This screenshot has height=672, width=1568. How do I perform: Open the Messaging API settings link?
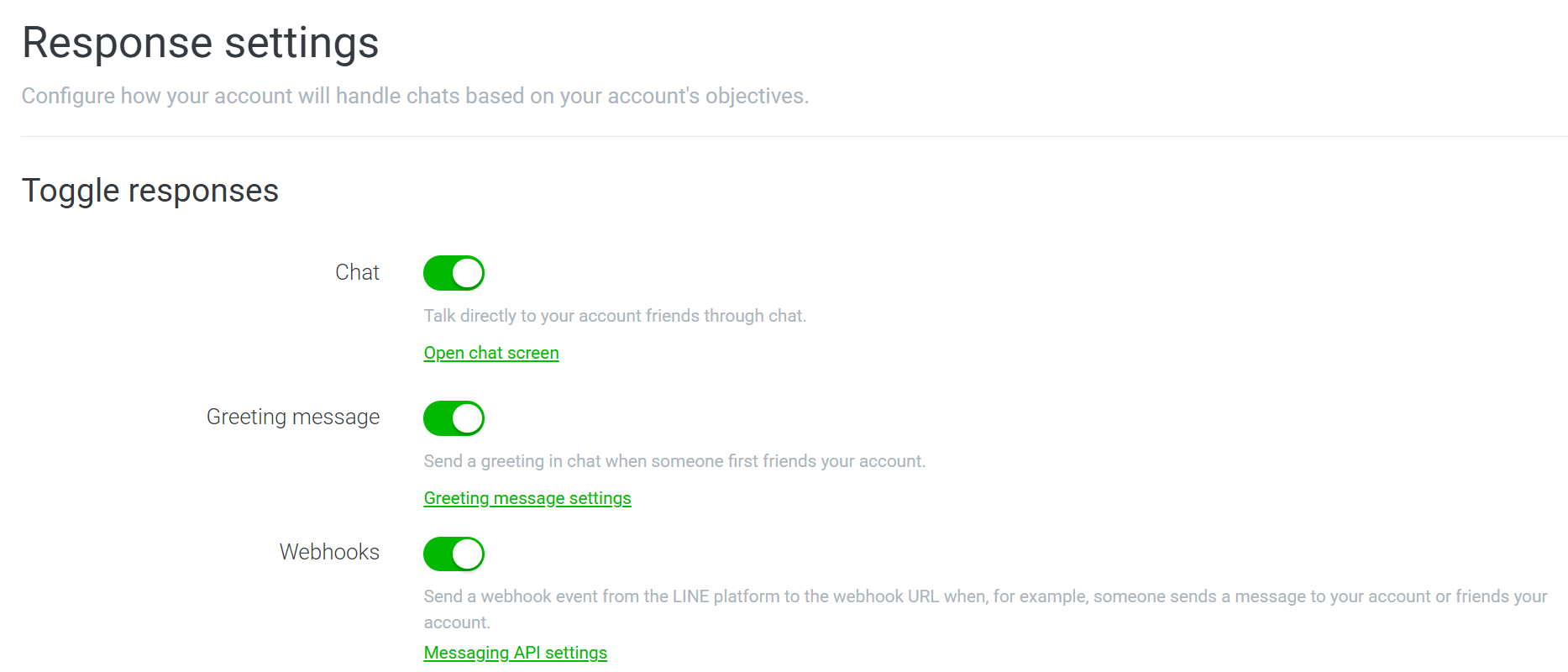click(515, 653)
